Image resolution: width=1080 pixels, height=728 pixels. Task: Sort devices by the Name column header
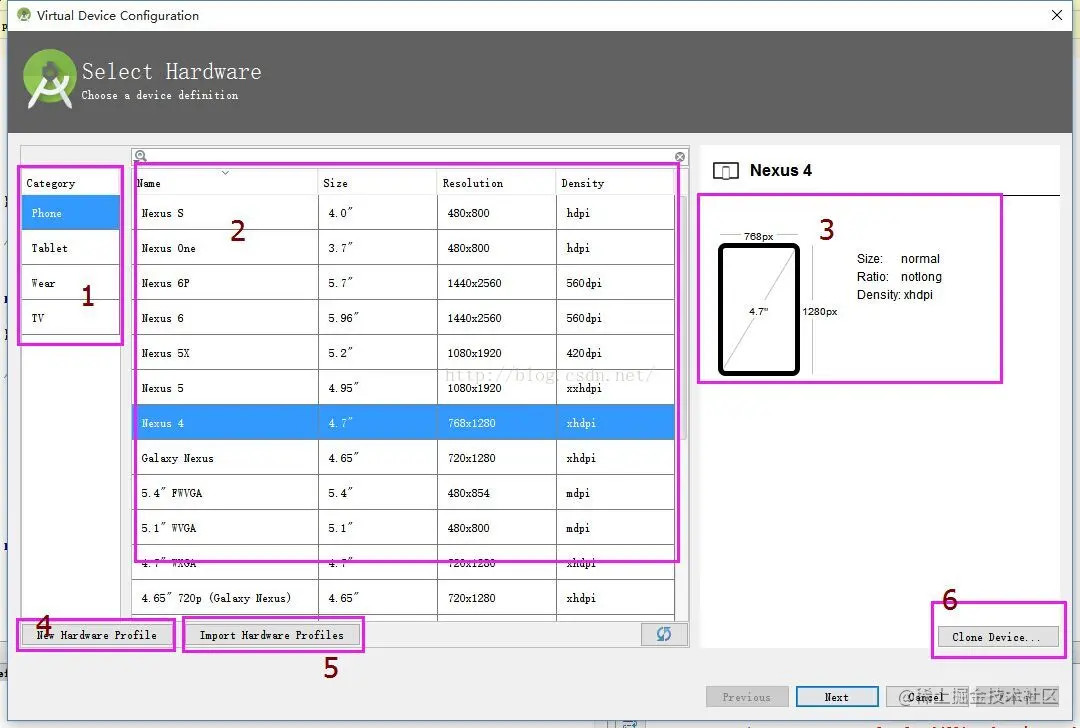click(x=225, y=183)
